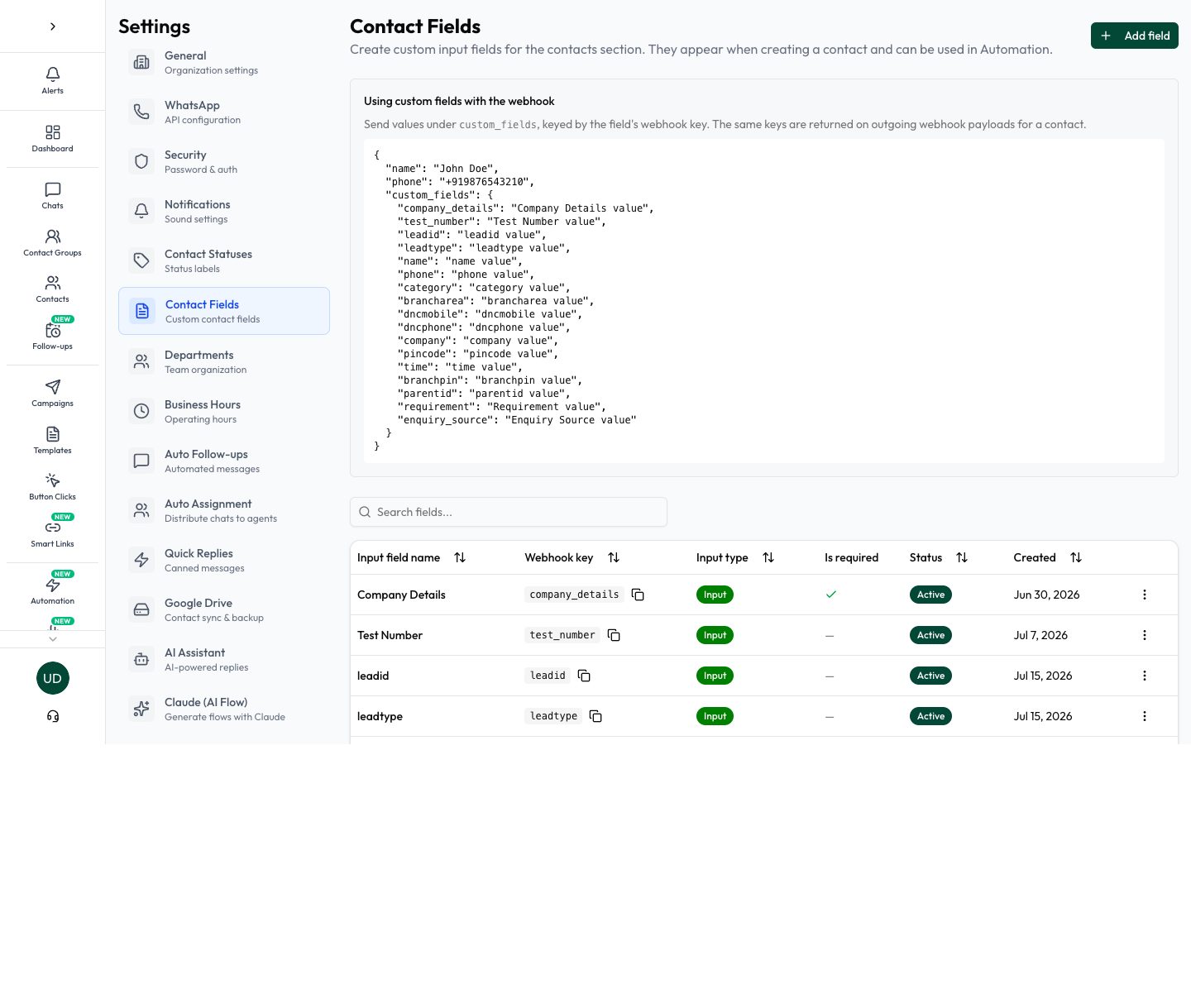Image resolution: width=1191 pixels, height=1008 pixels.
Task: Open row actions for leadtype
Action: pyautogui.click(x=1145, y=716)
